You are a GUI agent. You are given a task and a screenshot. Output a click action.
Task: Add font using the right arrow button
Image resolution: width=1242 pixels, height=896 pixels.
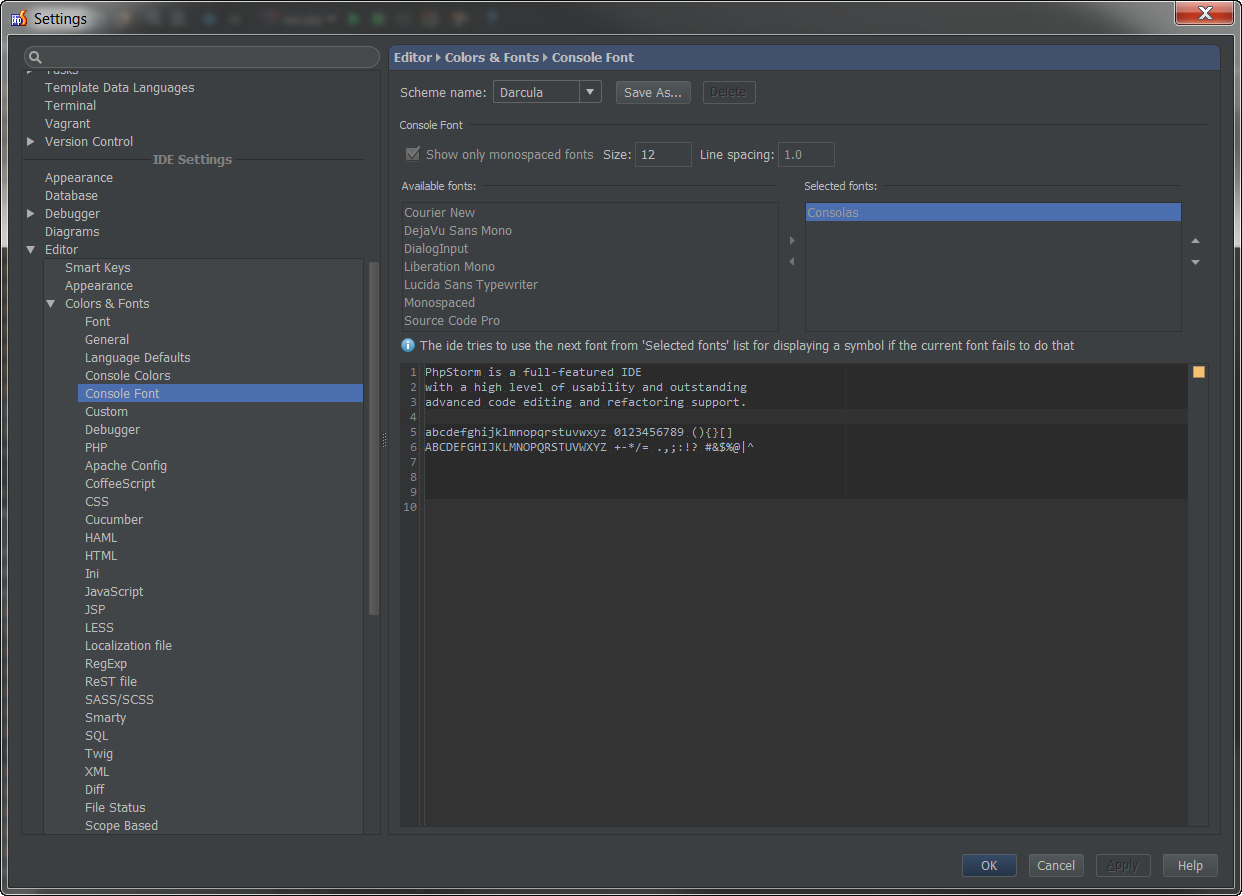792,241
